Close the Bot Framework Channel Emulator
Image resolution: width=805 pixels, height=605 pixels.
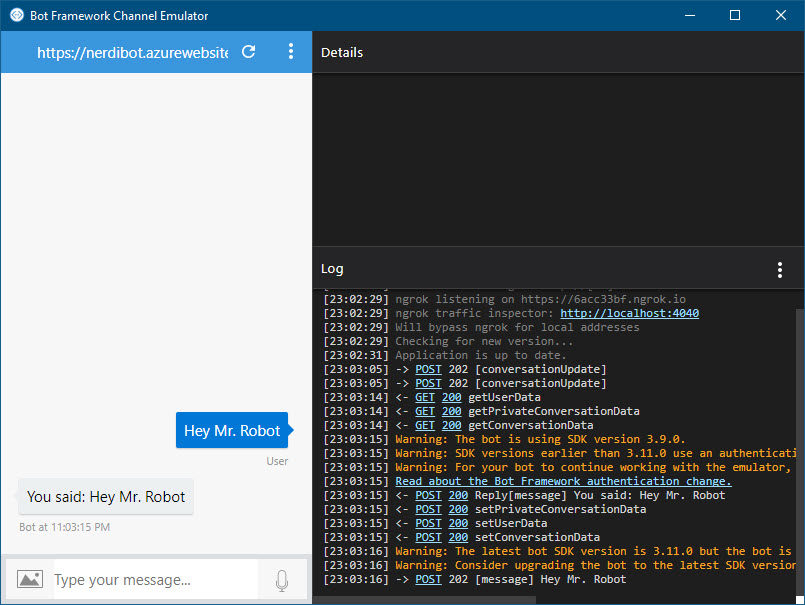tap(780, 15)
